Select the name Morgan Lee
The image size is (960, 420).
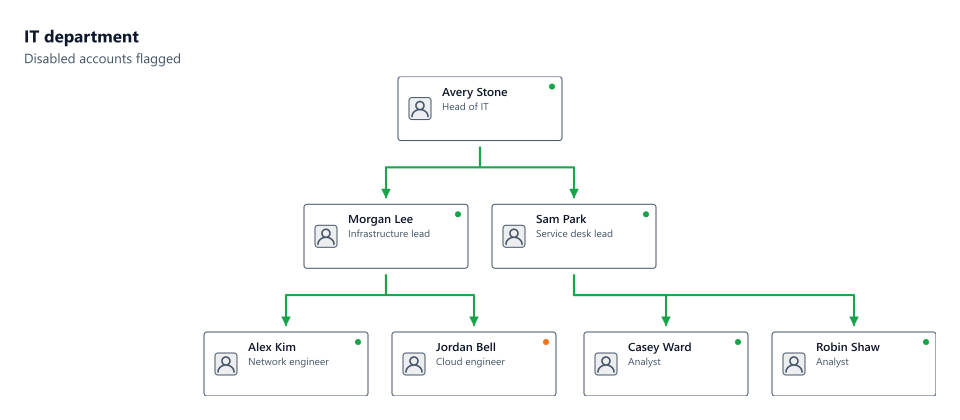point(380,219)
